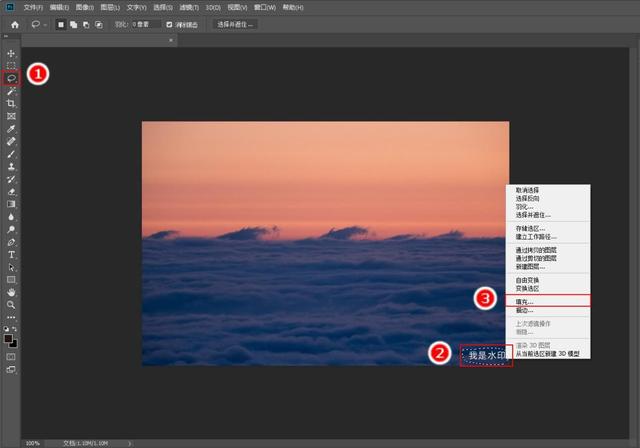Image resolution: width=640 pixels, height=448 pixels.
Task: Open the 文字(Y) menu
Action: (x=136, y=7)
